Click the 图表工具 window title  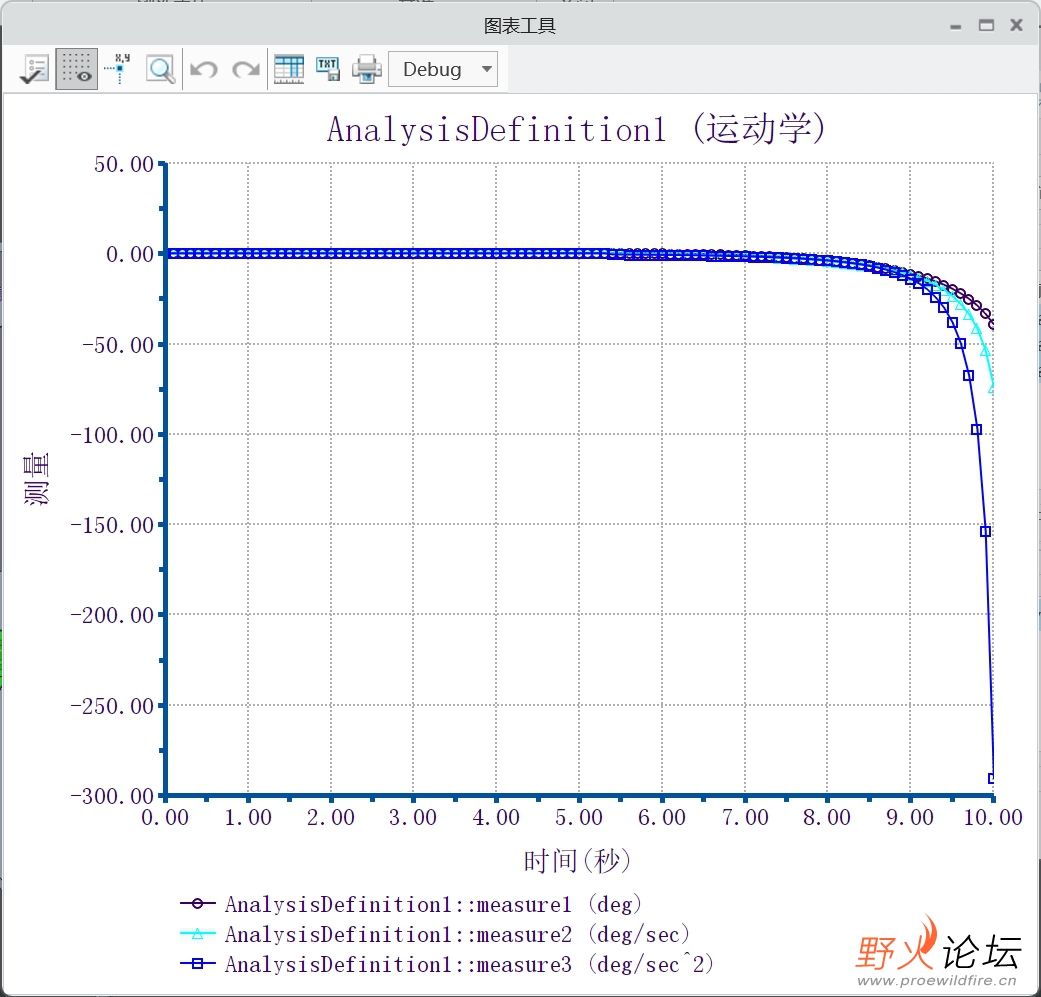point(519,26)
